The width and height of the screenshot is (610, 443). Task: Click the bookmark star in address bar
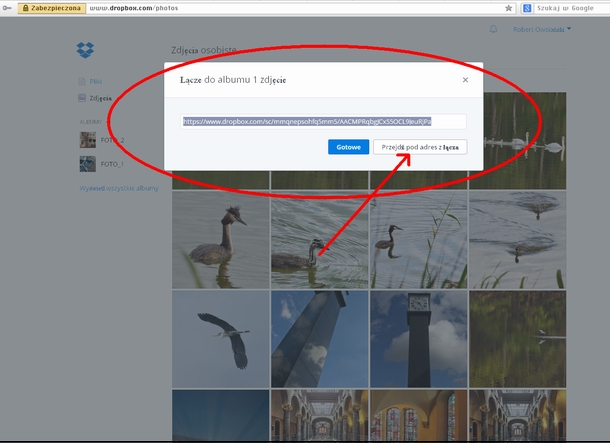click(x=508, y=8)
